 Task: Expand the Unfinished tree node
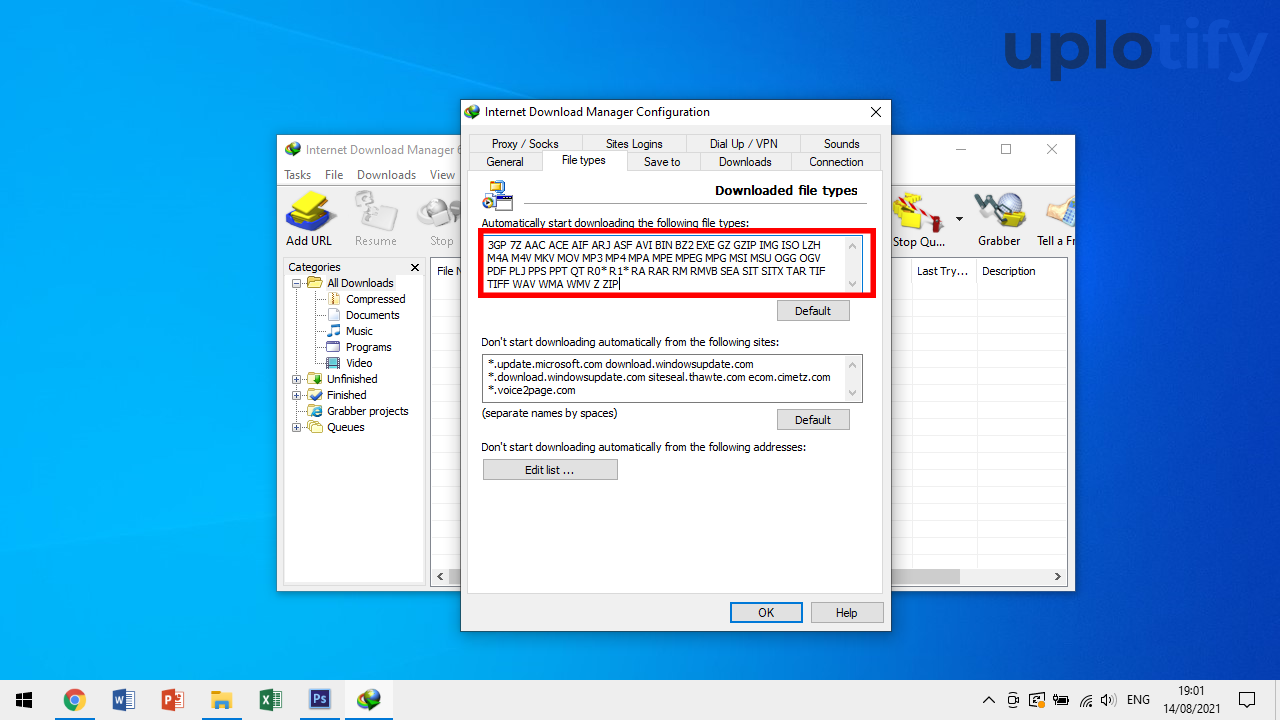(x=297, y=379)
